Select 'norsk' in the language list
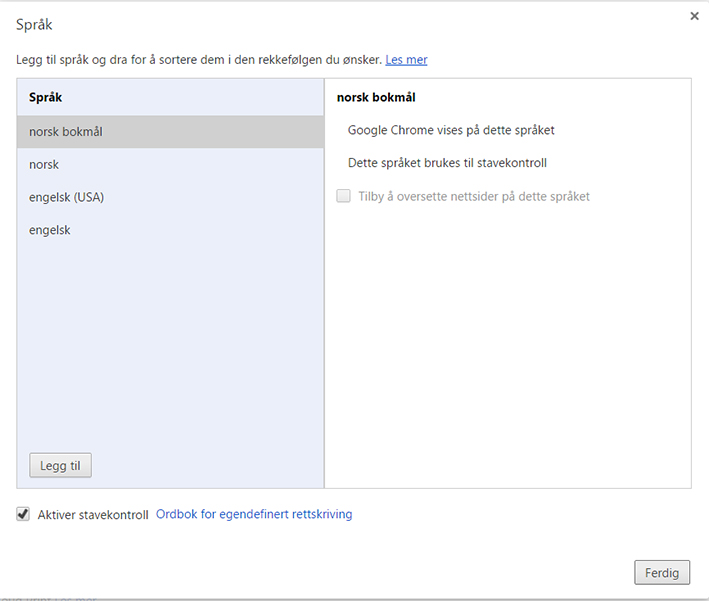The image size is (709, 601). pos(45,165)
